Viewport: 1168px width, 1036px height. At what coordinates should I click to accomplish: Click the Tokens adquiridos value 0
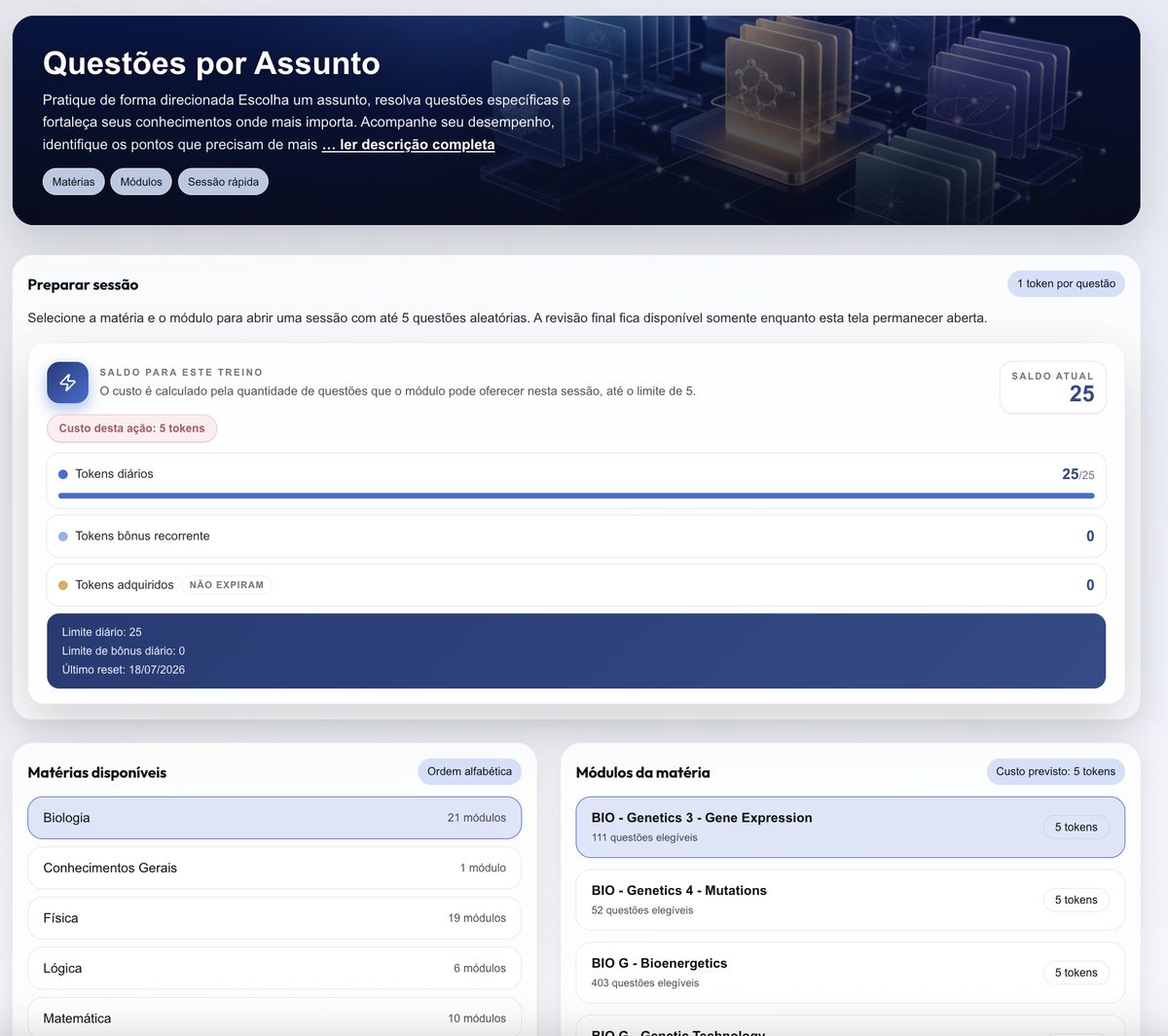(1090, 585)
